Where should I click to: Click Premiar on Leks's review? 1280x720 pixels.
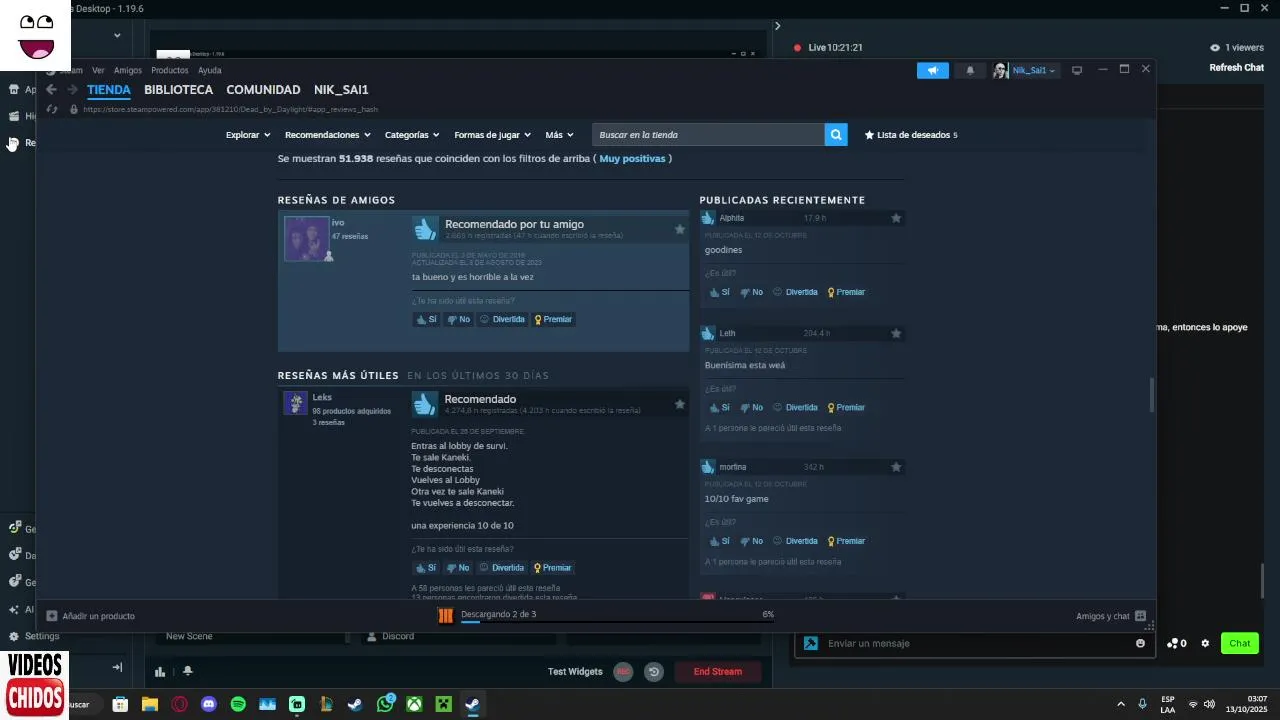[x=552, y=567]
